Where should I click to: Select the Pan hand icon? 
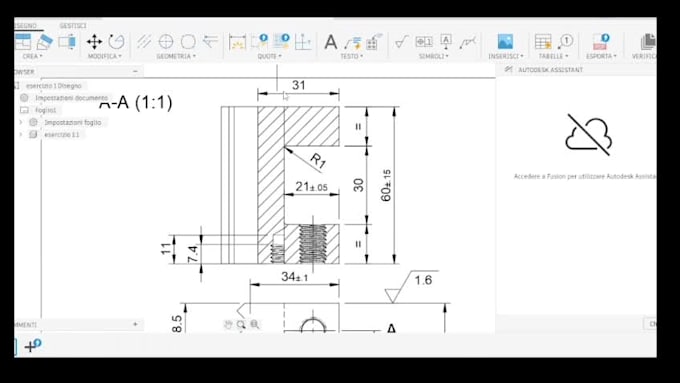coord(228,324)
